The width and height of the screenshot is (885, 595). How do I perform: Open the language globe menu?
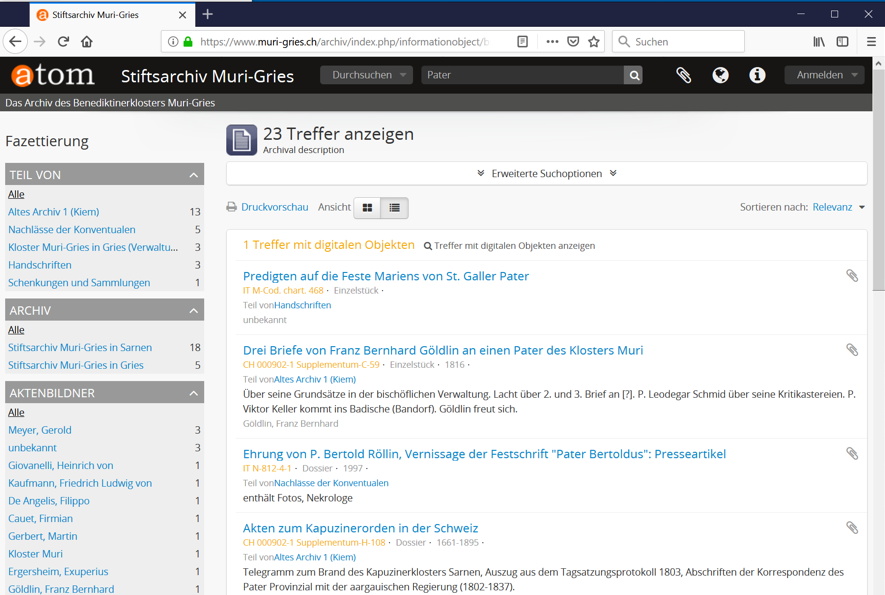click(x=720, y=75)
